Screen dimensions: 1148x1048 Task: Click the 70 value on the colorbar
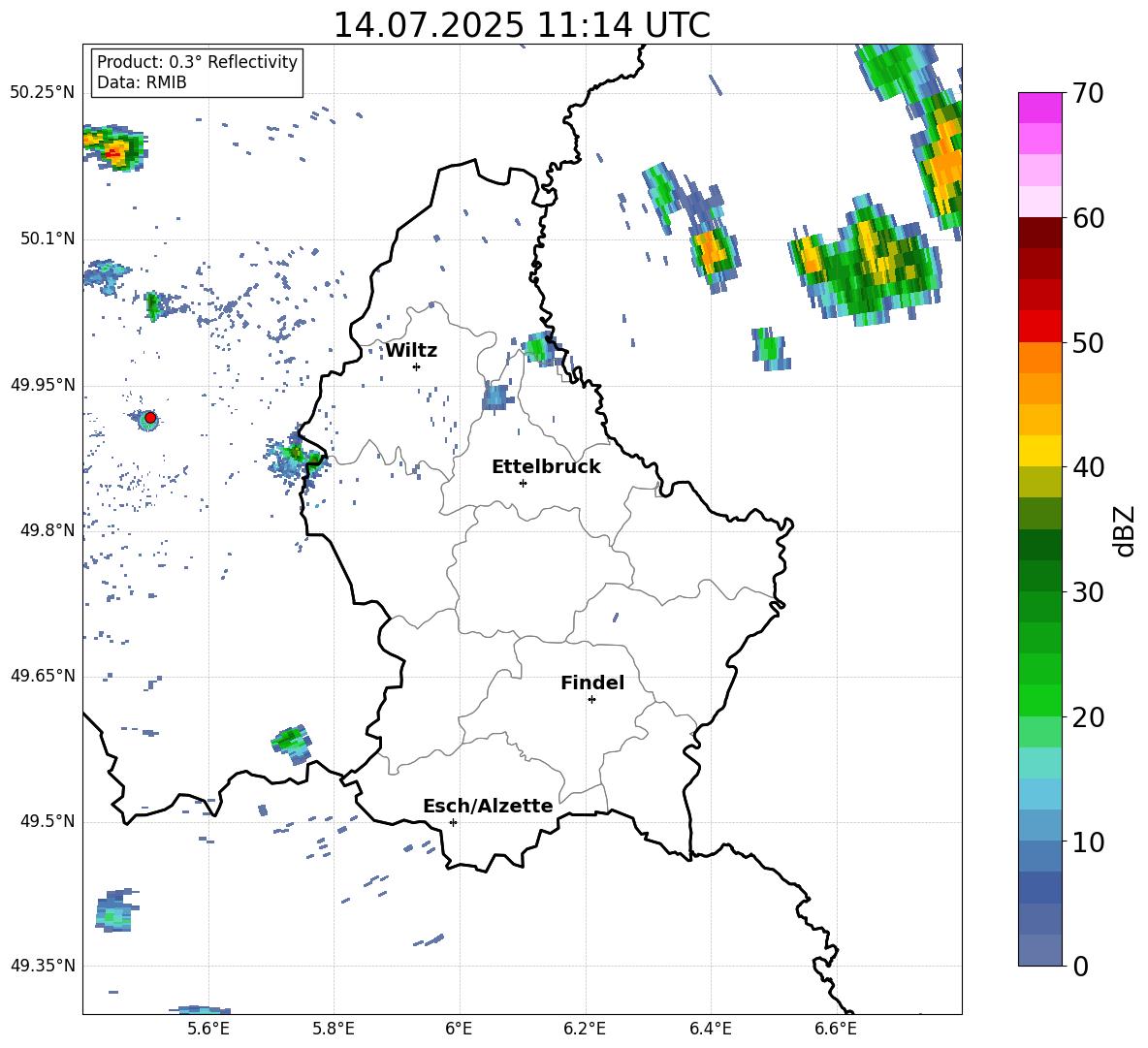[x=1088, y=94]
